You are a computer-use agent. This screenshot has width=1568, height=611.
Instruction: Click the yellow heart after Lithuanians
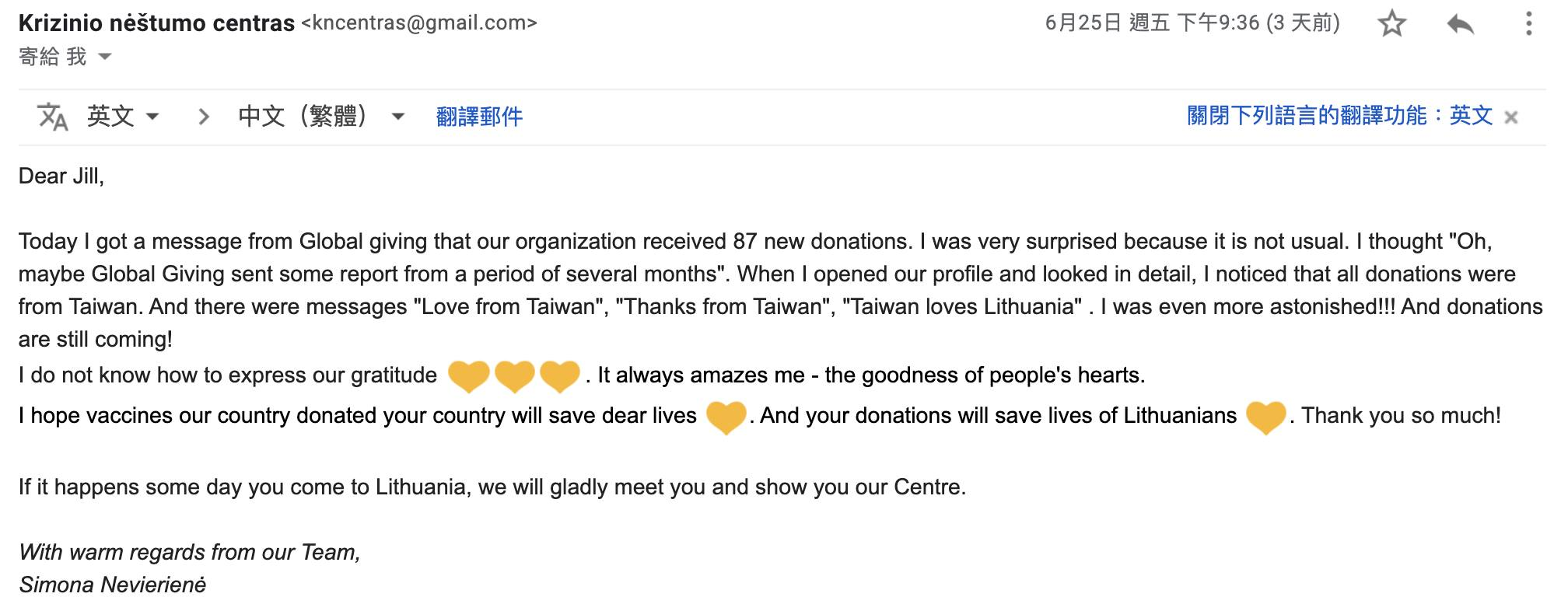1265,417
